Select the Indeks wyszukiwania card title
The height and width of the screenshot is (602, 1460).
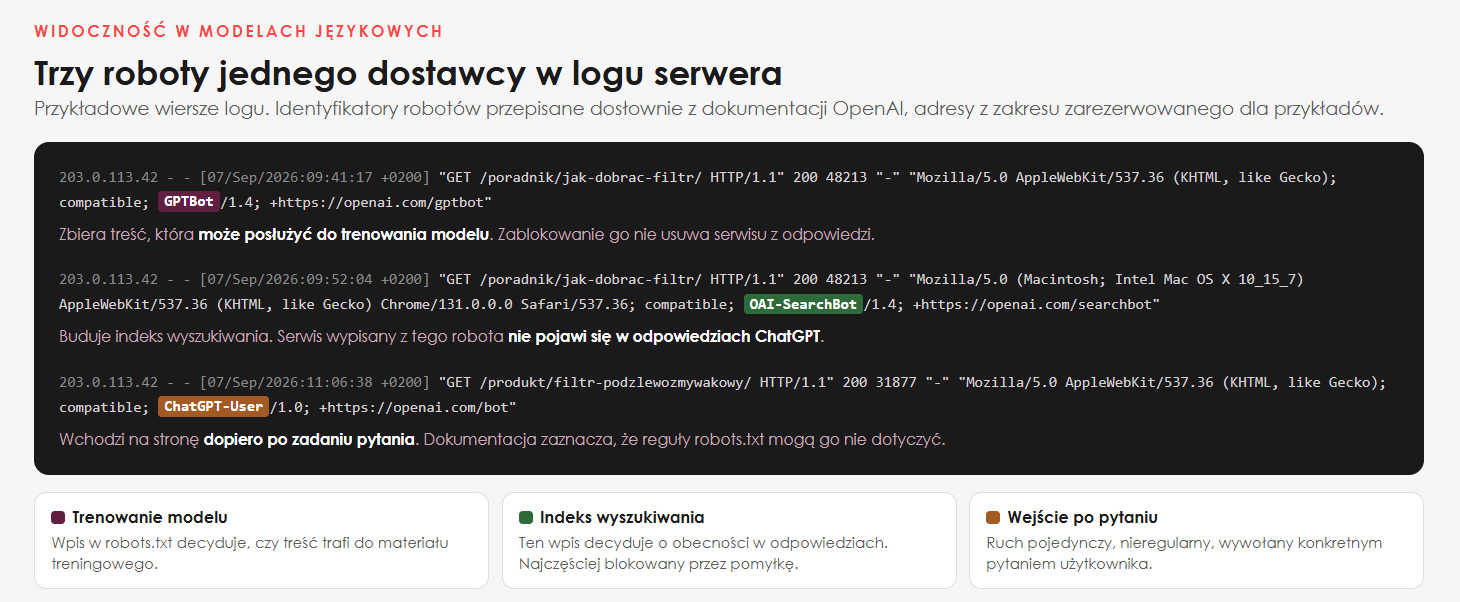(622, 518)
